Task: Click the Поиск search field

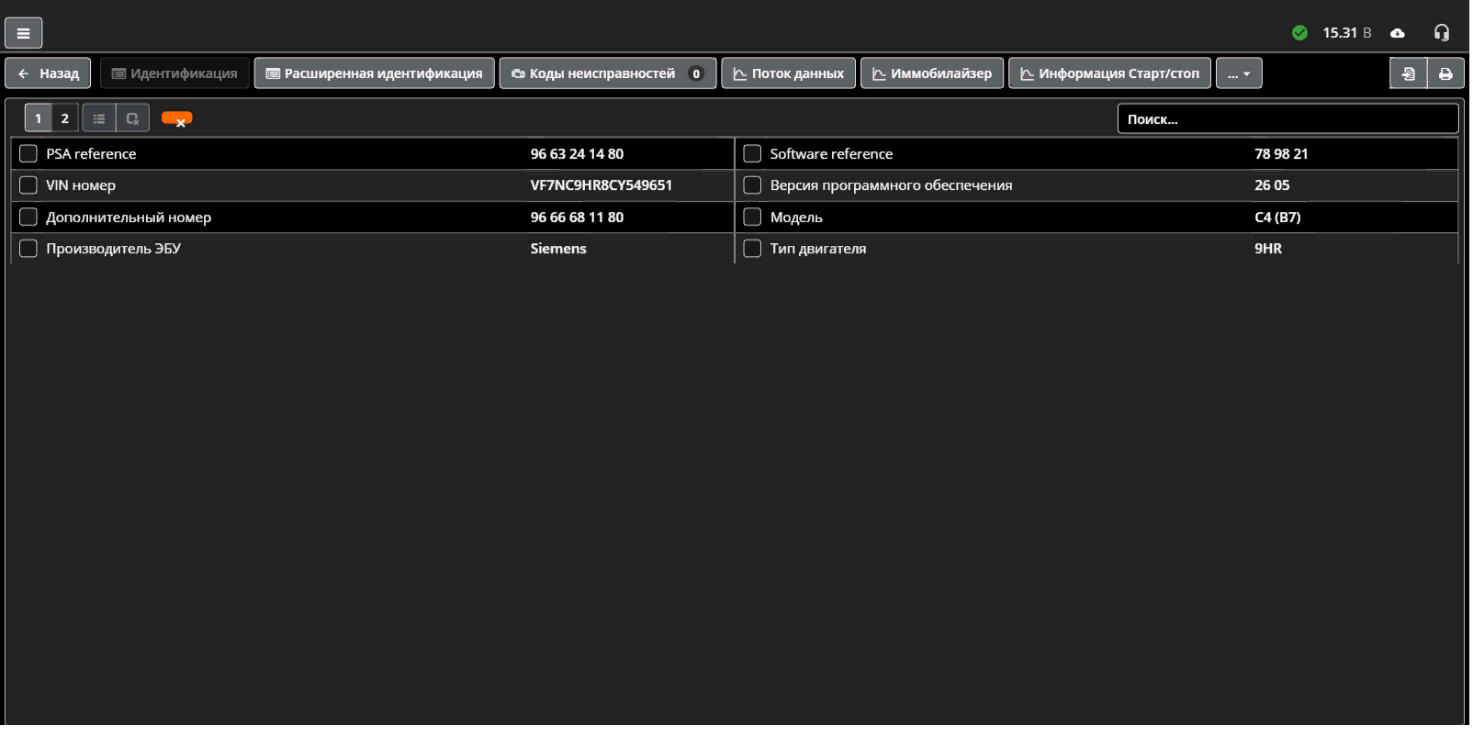Action: click(x=1288, y=118)
